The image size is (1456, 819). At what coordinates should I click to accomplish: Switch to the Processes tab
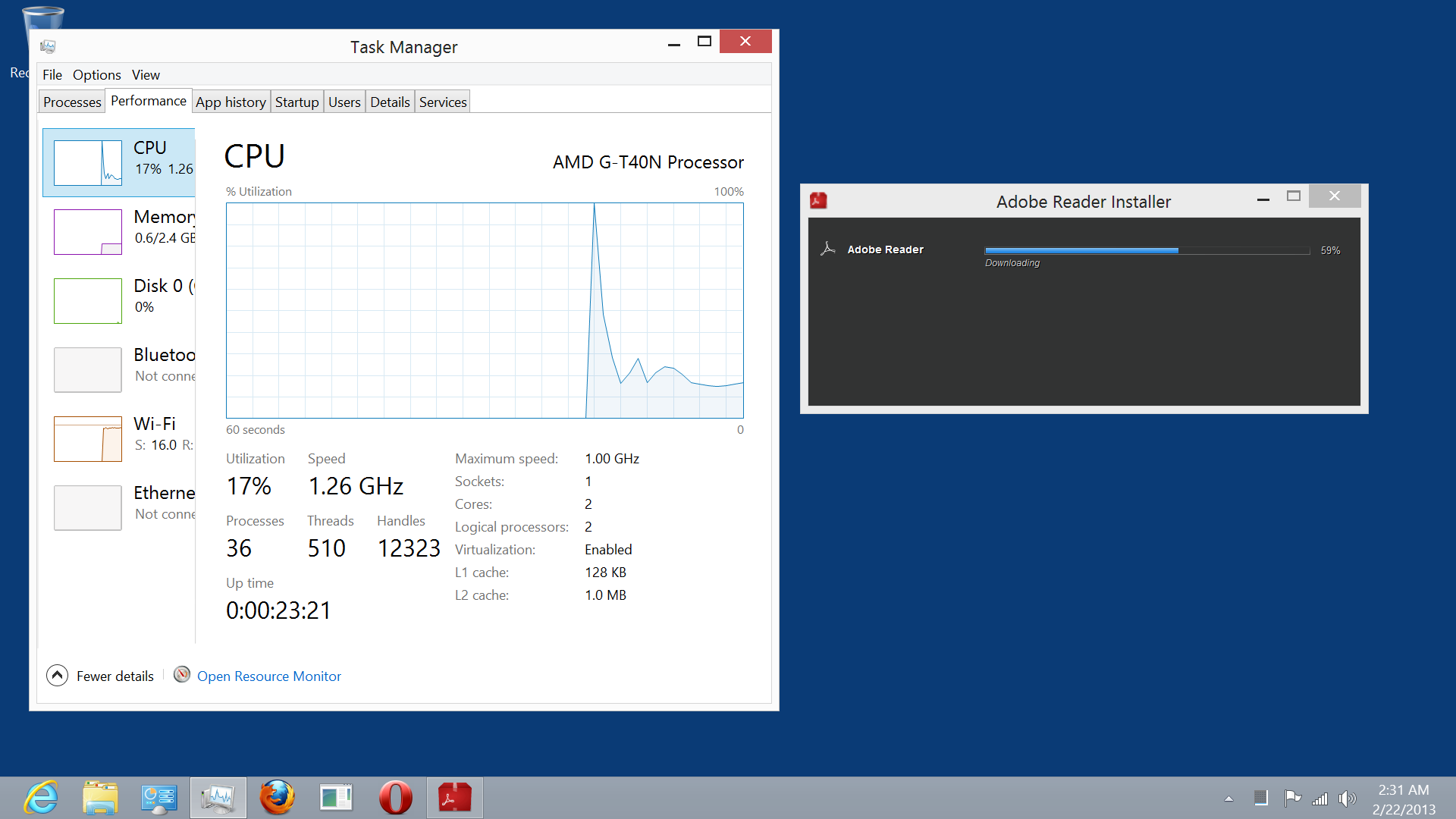coord(72,102)
